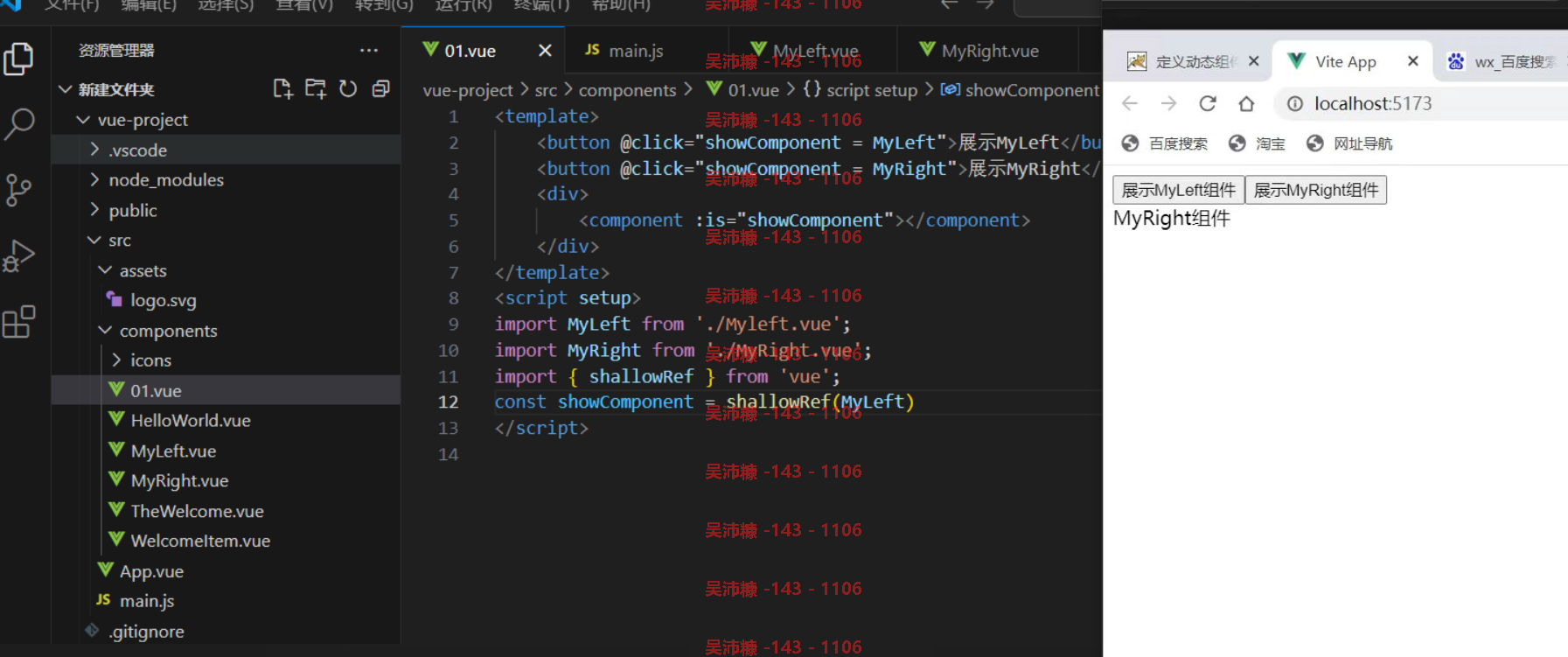Place cursor on shallowRef(MyLeft) code
Image resolution: width=1568 pixels, height=657 pixels.
(x=819, y=402)
